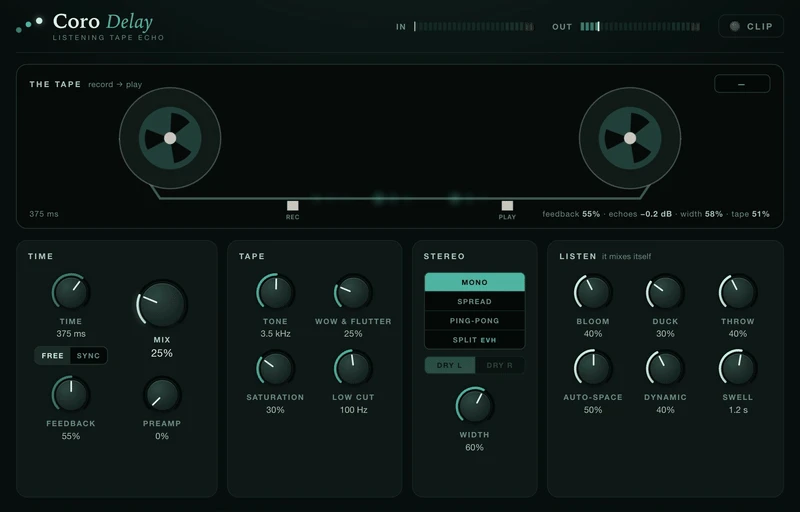
Task: Click the AUTO-SPACE value 50%
Action: (x=593, y=409)
